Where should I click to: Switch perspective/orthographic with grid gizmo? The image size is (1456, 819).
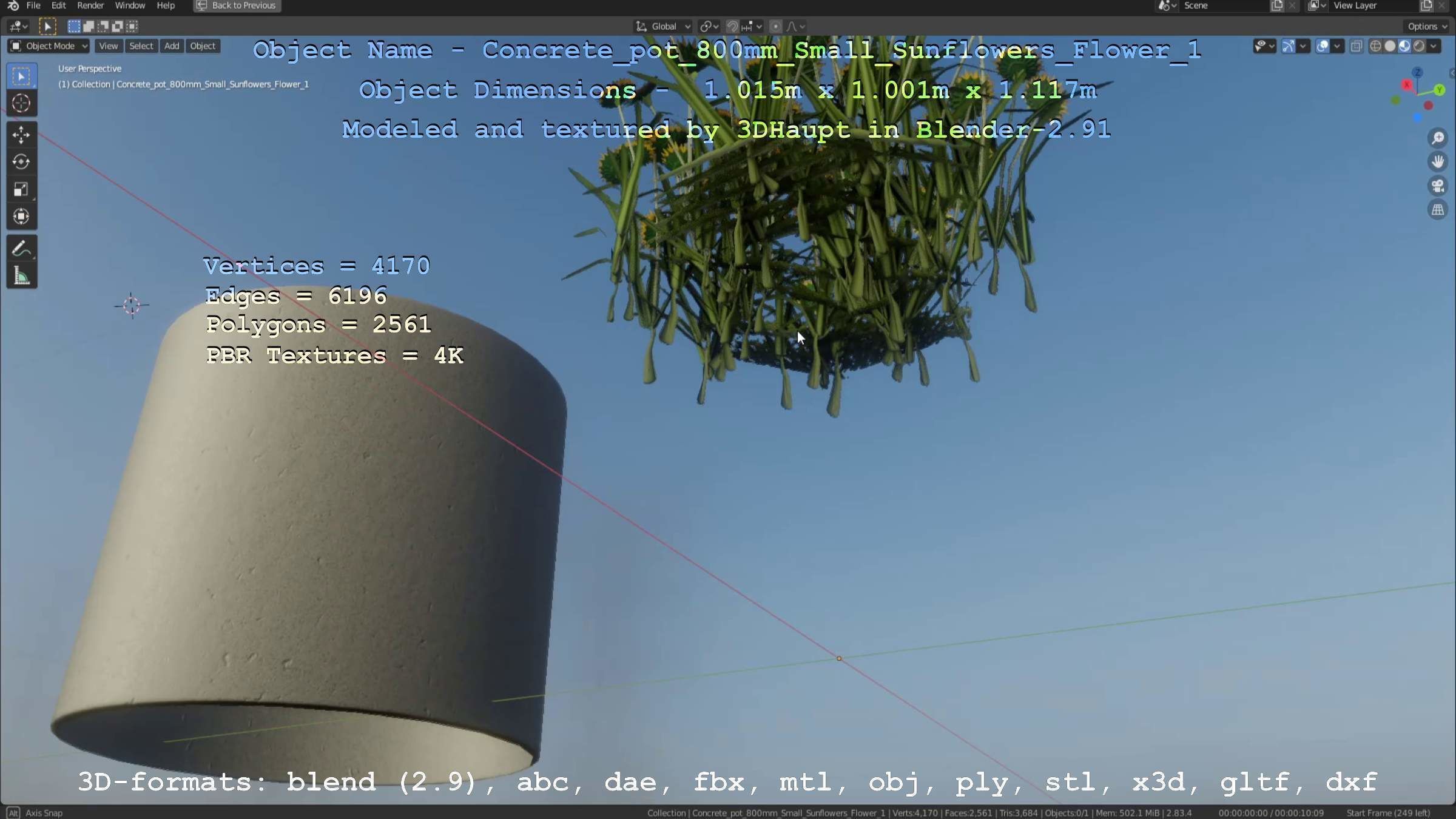pyautogui.click(x=1437, y=210)
